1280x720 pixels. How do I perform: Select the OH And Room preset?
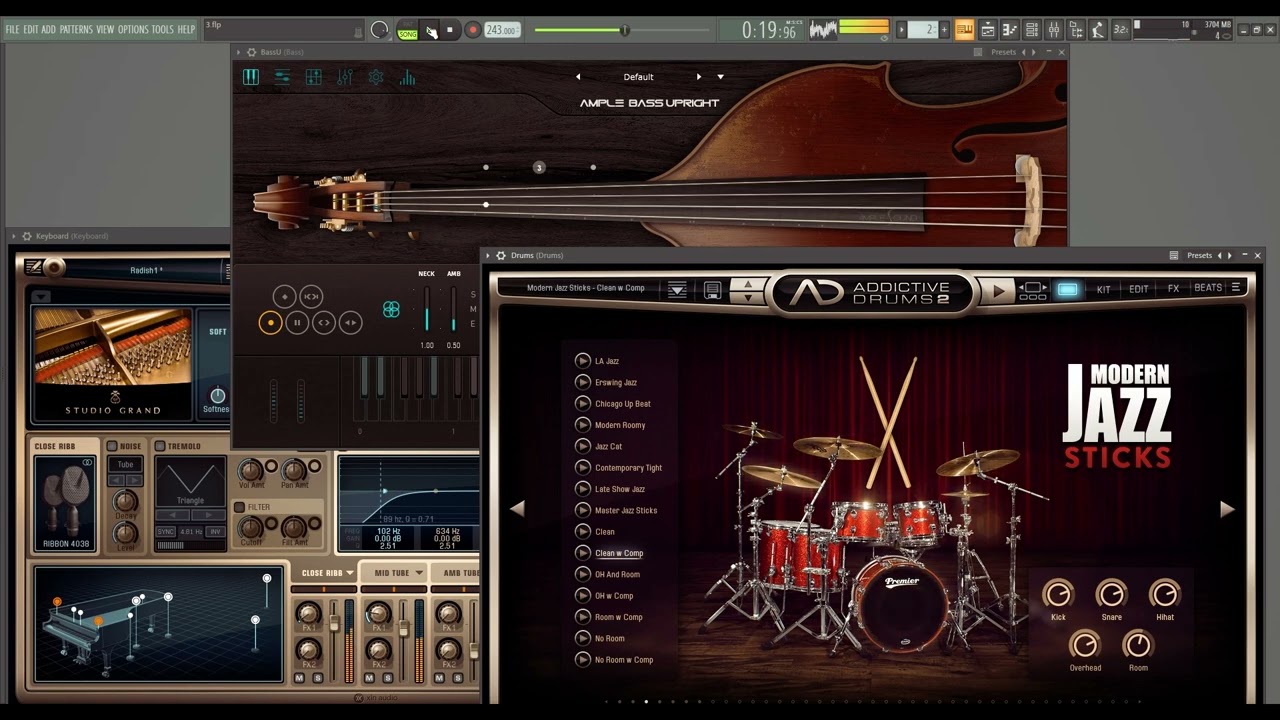617,574
